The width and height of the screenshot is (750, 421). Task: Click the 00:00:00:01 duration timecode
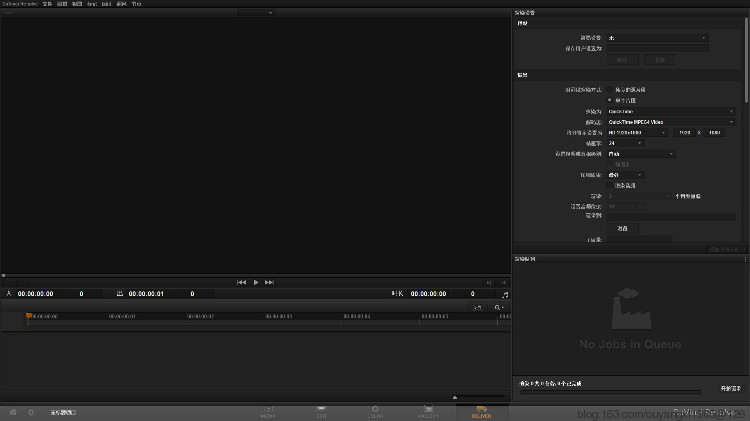coord(146,294)
